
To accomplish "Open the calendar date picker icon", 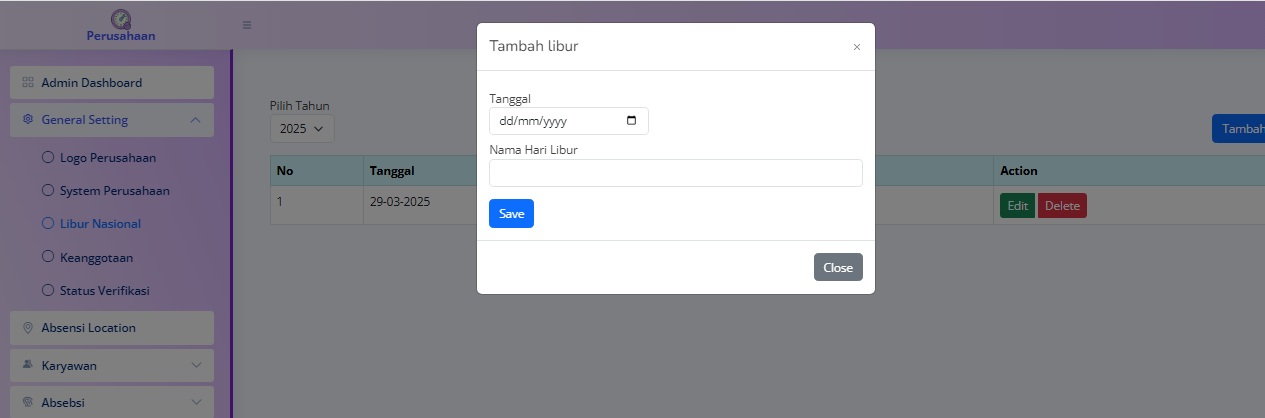I will coord(631,121).
